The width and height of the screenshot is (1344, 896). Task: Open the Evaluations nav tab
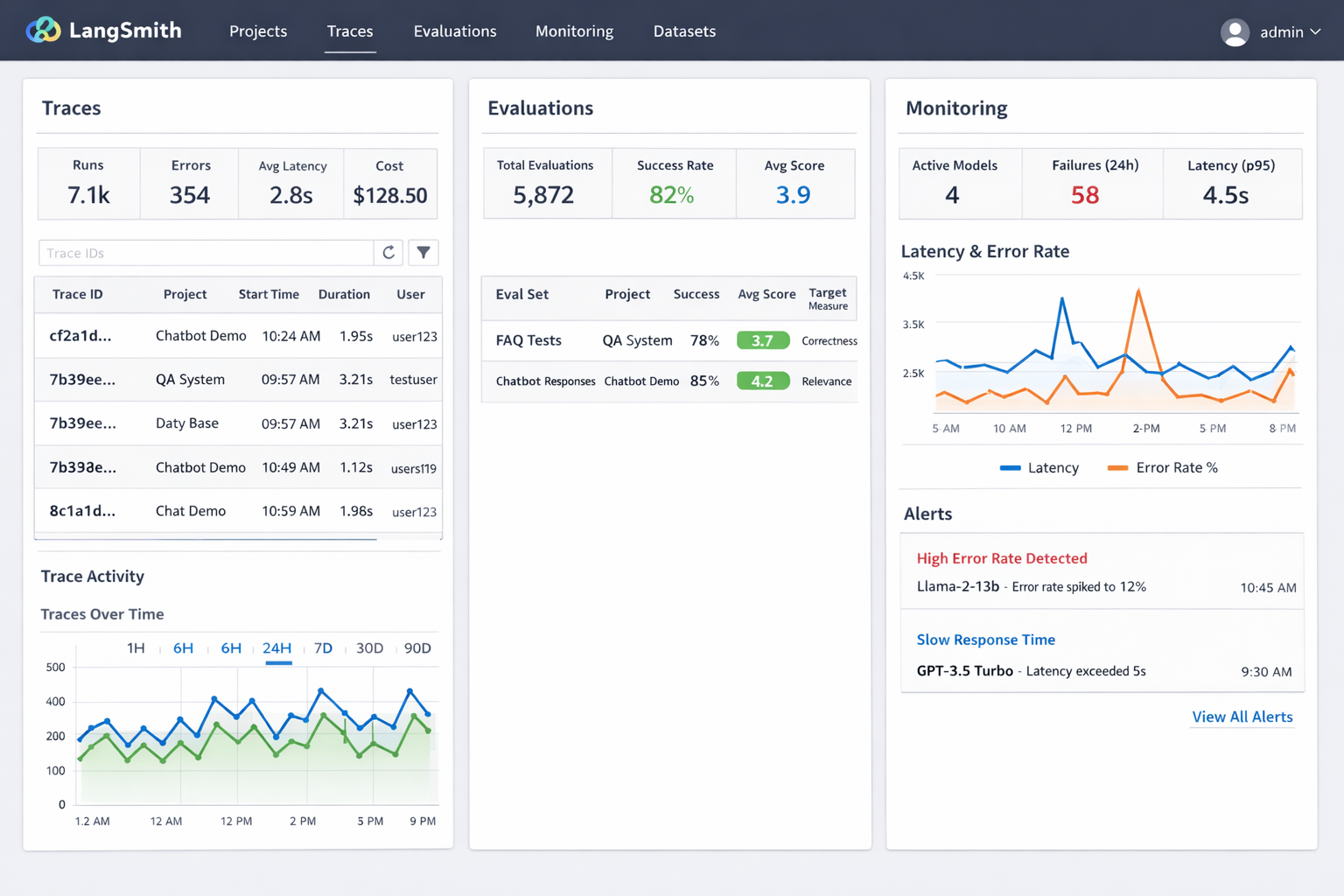point(455,31)
